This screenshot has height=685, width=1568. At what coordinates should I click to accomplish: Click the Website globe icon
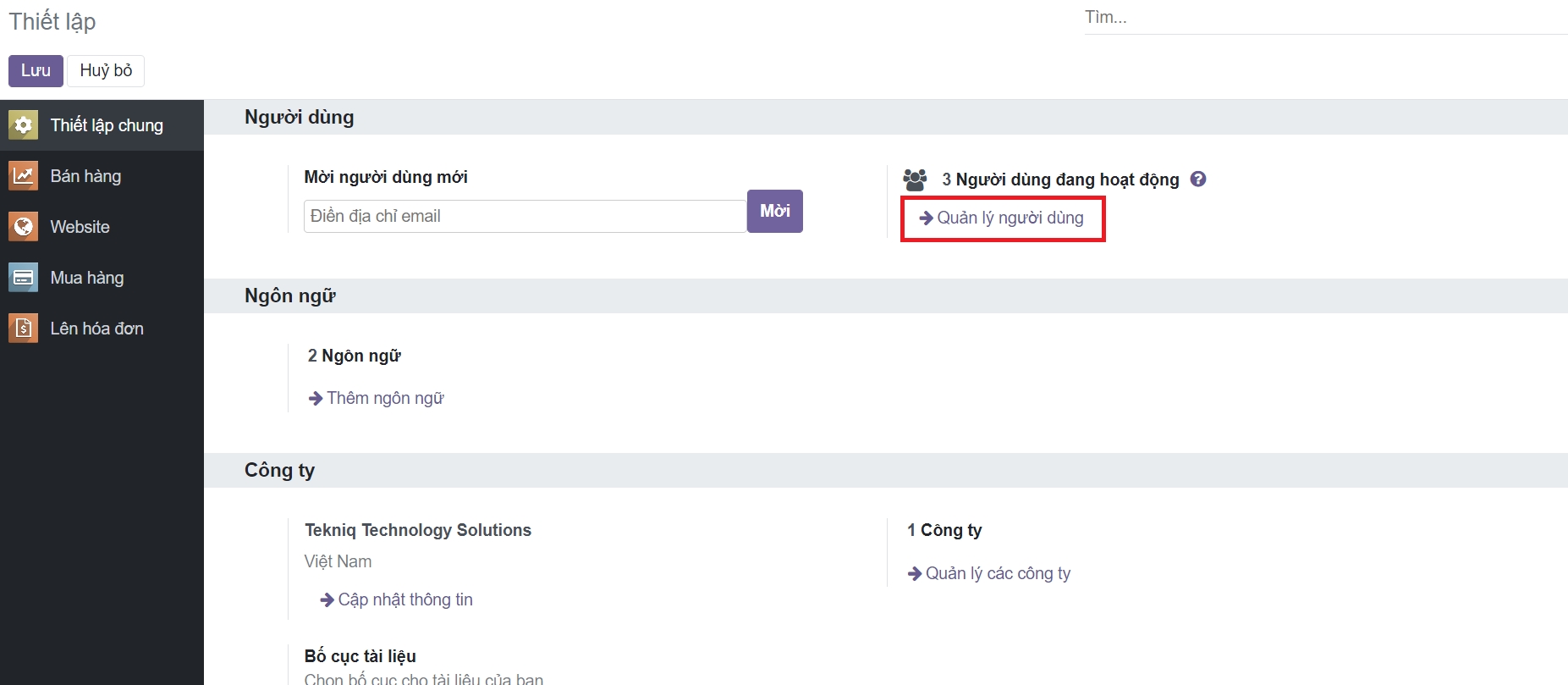coord(23,227)
